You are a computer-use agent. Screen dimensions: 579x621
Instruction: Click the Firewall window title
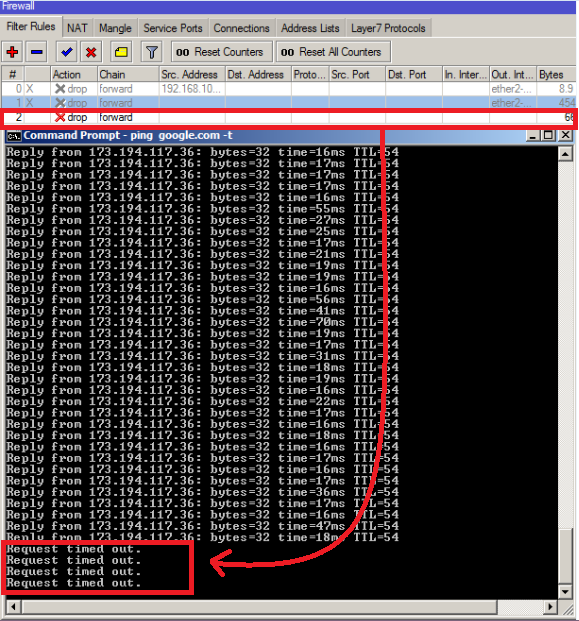18,6
